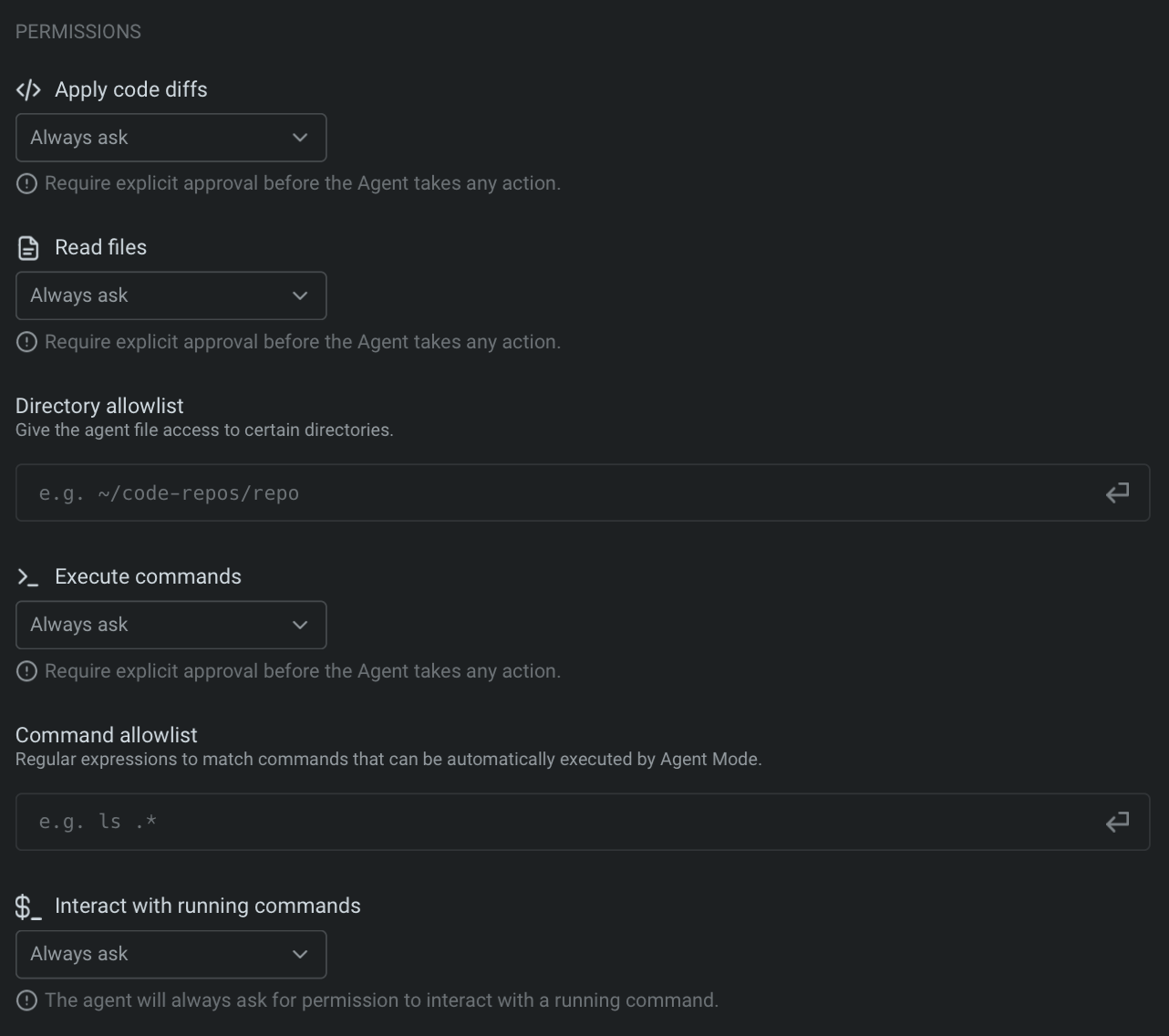The image size is (1169, 1036).
Task: Click info icon under Interact with running commands
Action: point(27,1000)
